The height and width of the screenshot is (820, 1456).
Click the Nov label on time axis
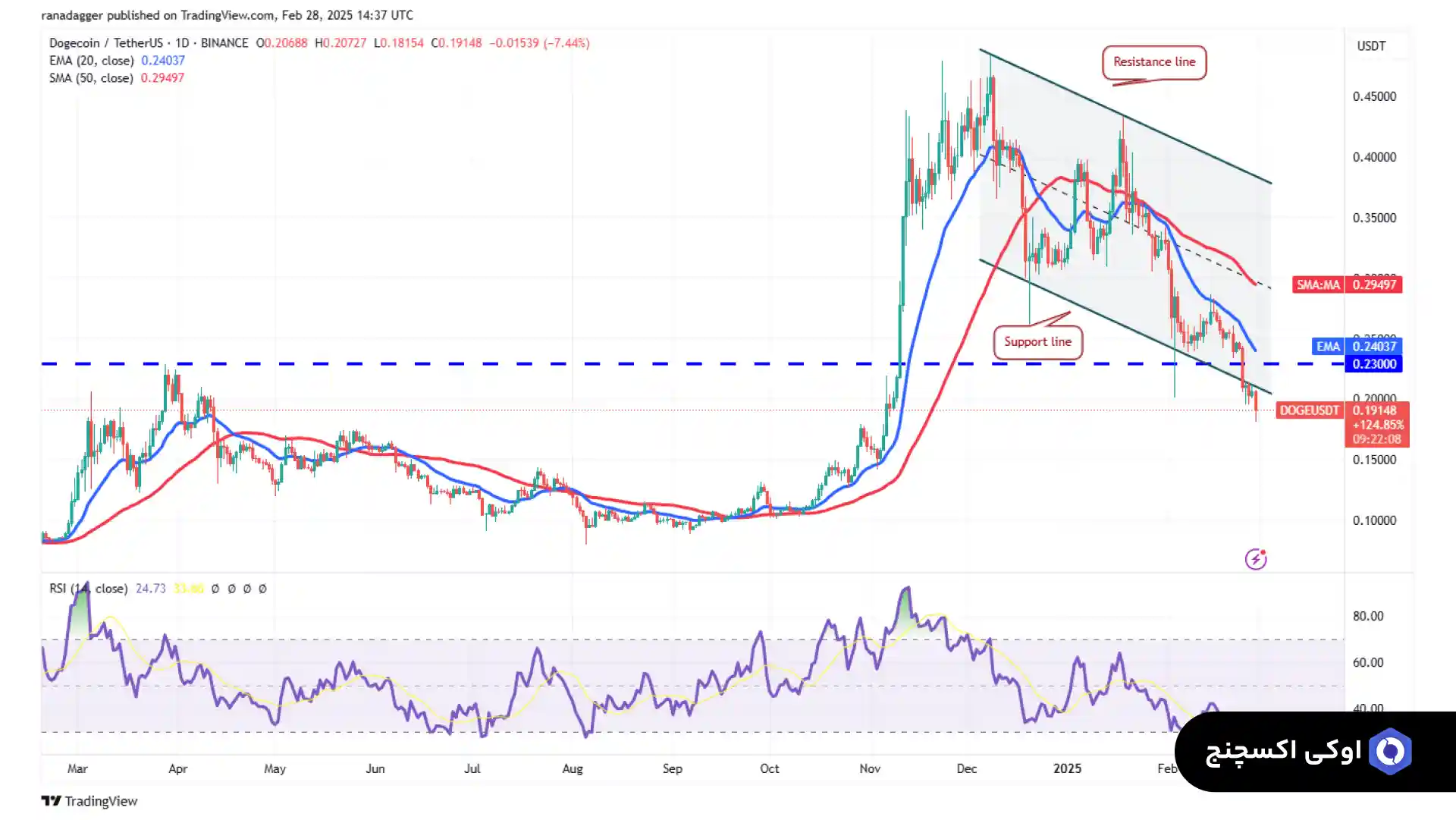tap(870, 768)
